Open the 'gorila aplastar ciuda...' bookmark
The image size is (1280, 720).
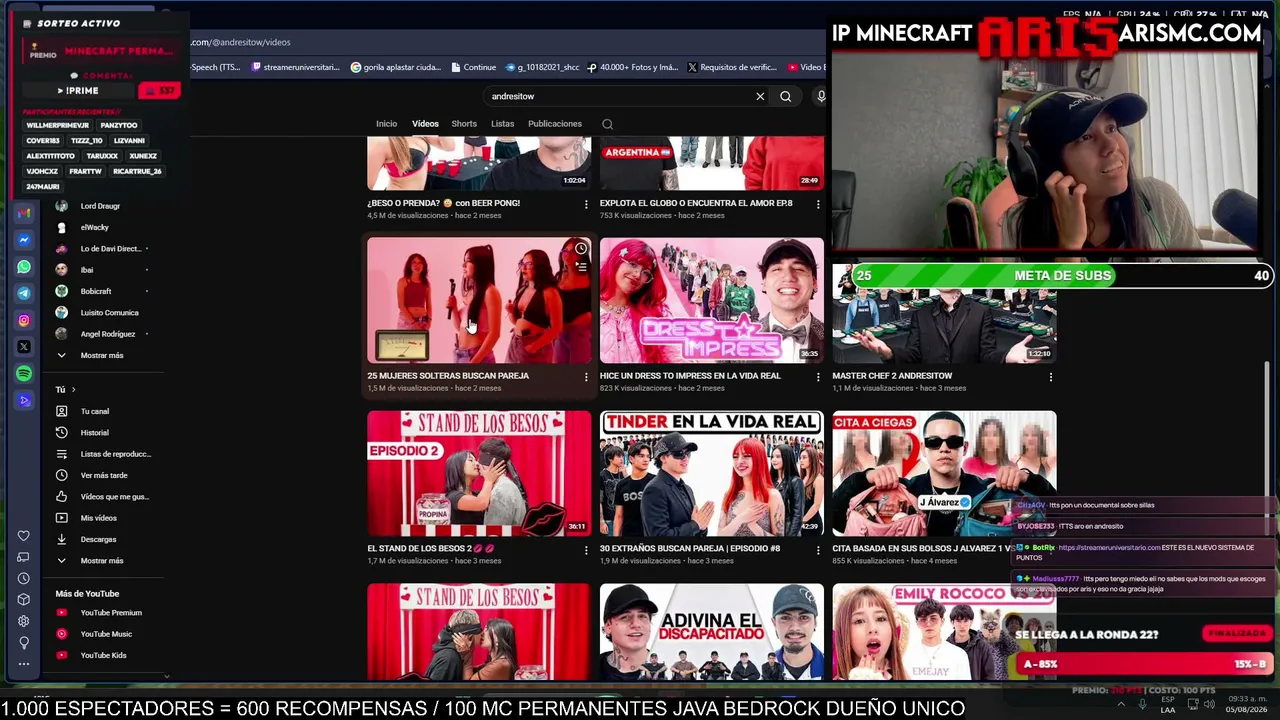(396, 67)
